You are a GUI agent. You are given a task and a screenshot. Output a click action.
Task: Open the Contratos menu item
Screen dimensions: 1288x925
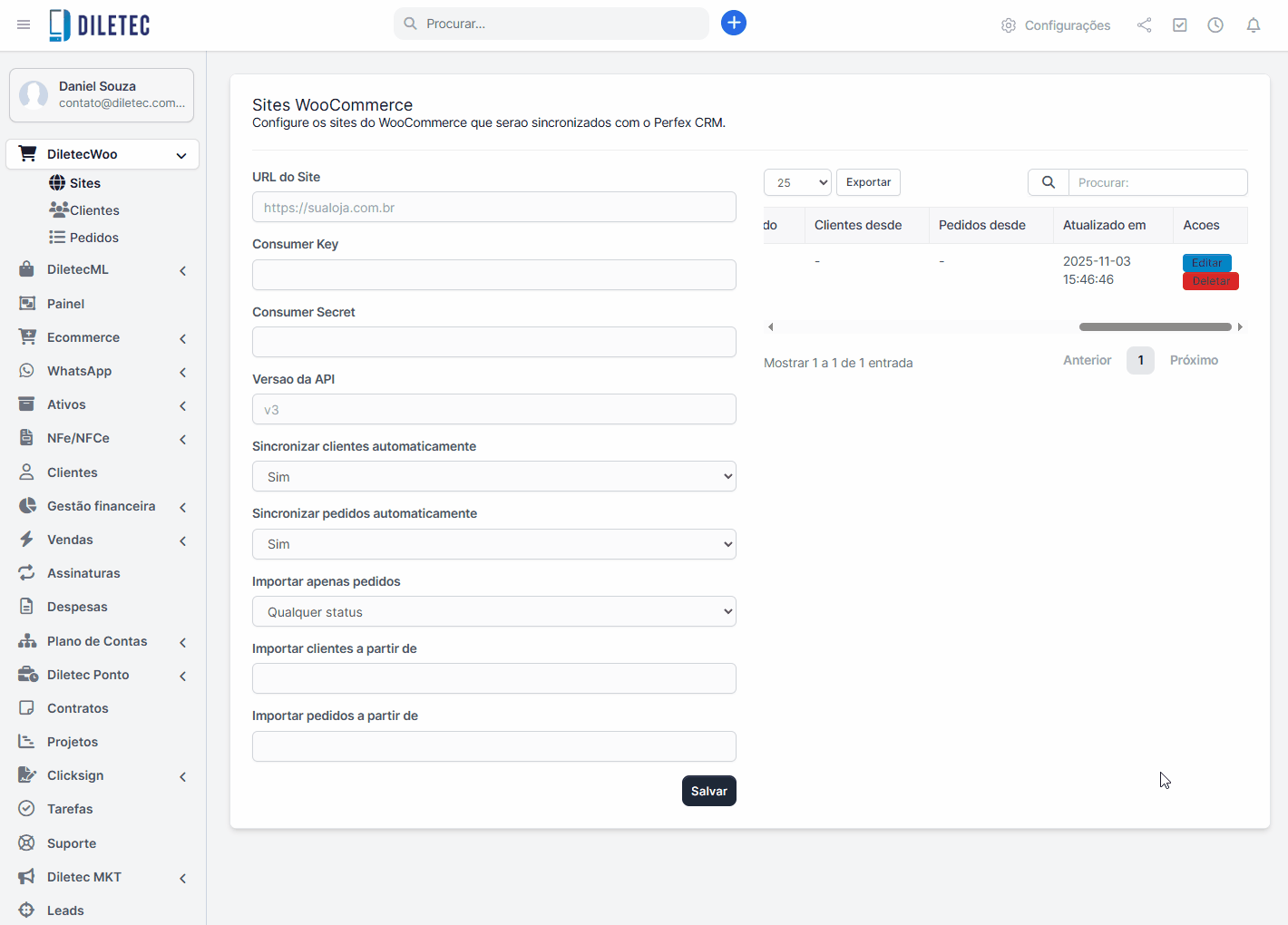tap(103, 708)
